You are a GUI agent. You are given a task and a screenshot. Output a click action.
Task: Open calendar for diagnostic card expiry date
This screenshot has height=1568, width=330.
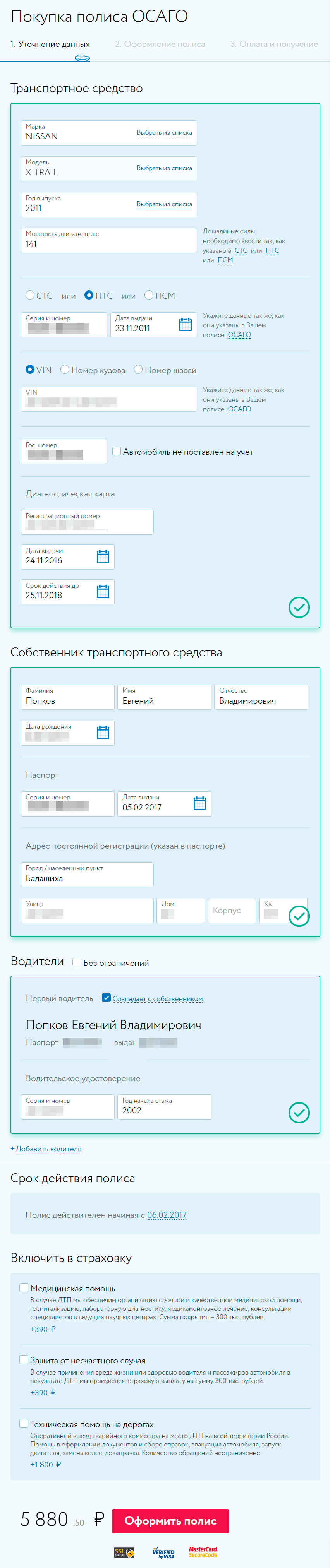(x=103, y=591)
